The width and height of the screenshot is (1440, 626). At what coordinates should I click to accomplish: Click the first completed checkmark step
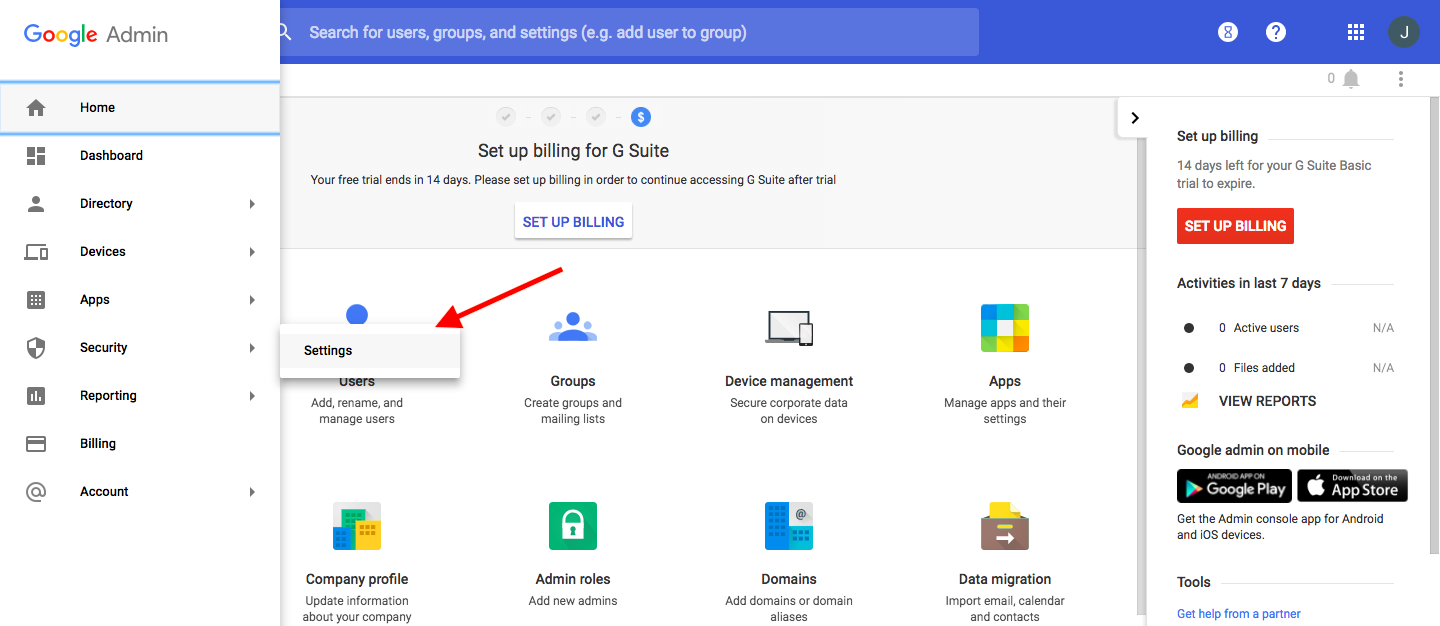(506, 117)
